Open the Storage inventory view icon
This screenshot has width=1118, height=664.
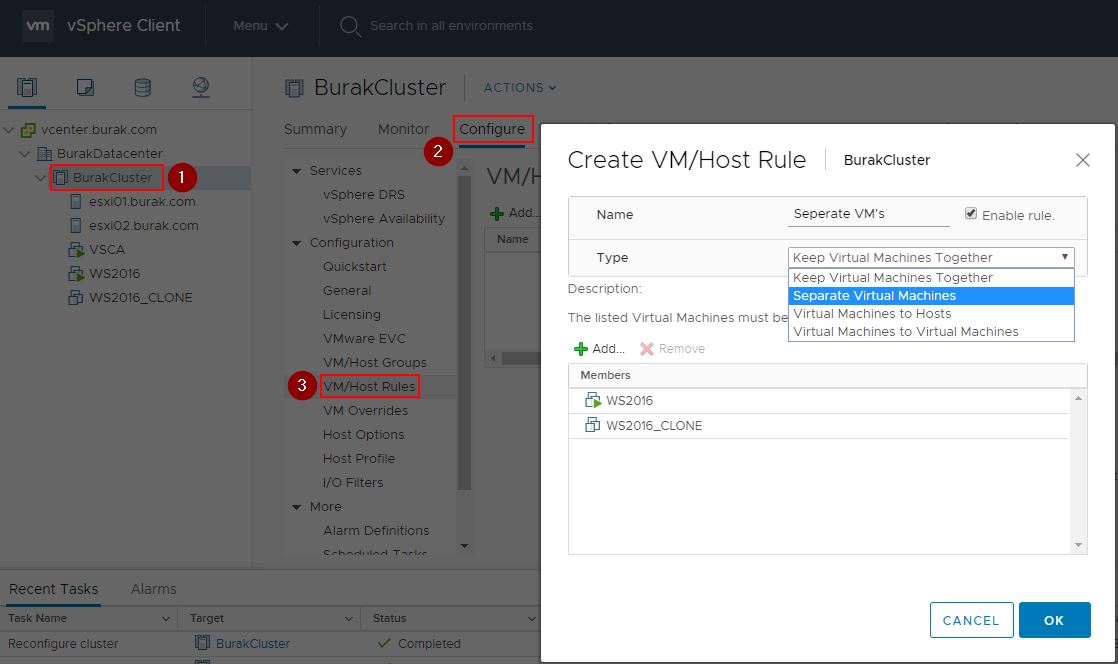point(143,88)
